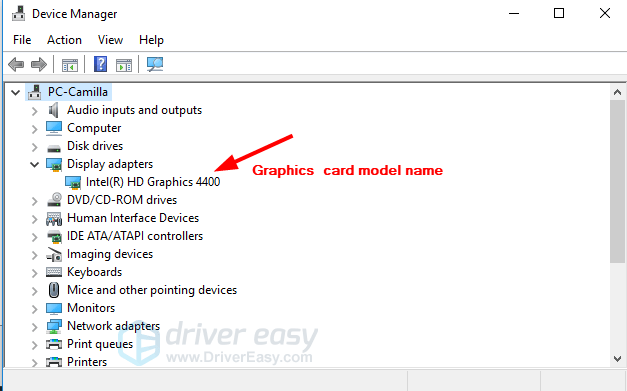
Task: Click the Mice and other pointing devices icon
Action: tap(54, 290)
